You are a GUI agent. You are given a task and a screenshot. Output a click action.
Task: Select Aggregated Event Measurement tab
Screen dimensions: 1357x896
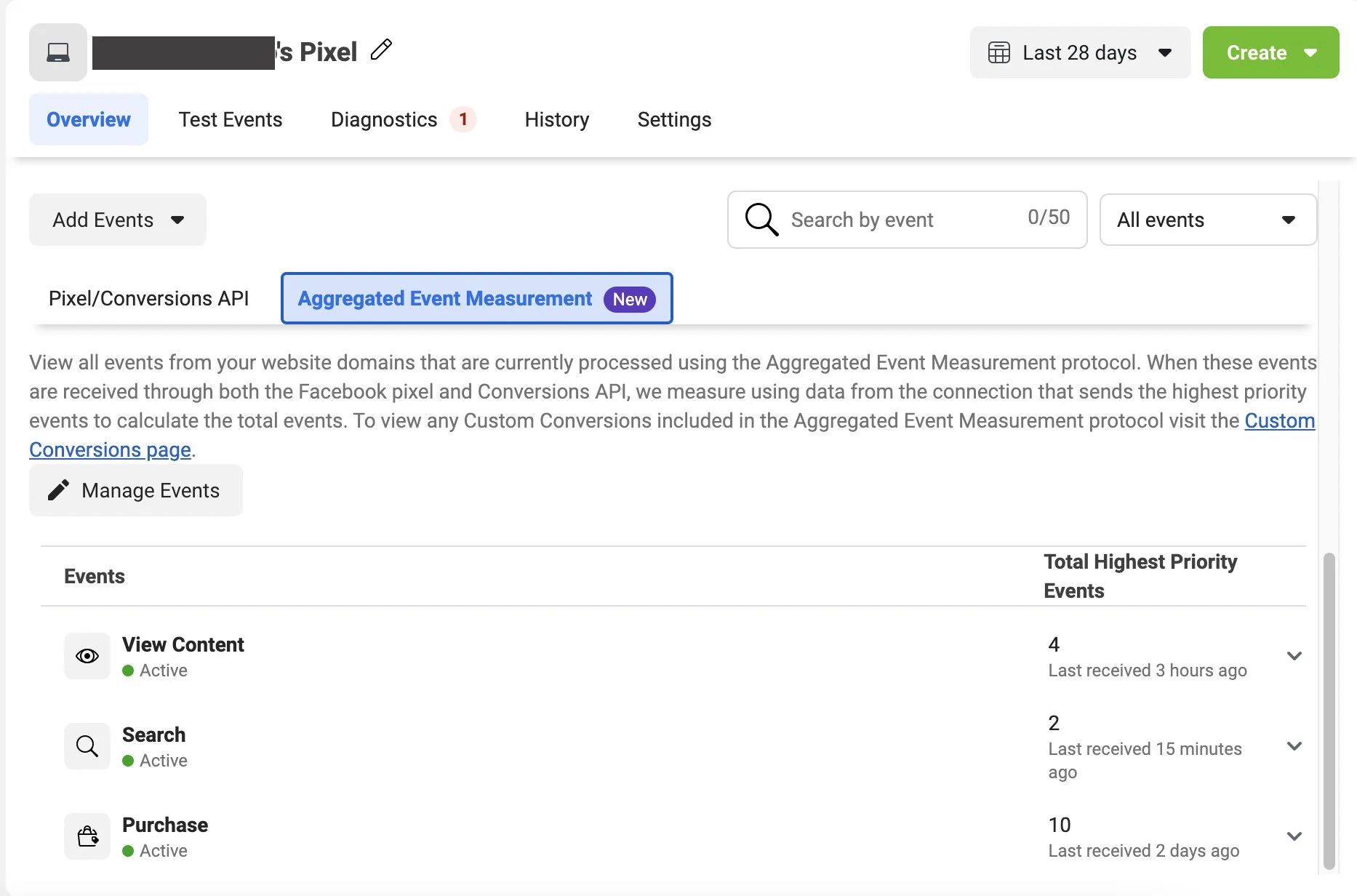click(476, 298)
